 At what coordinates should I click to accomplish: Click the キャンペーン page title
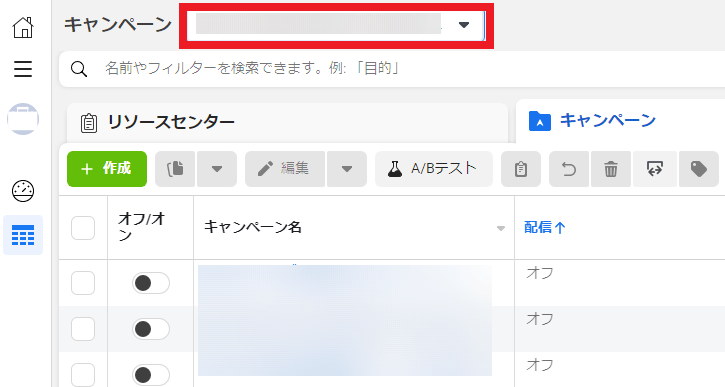point(118,25)
